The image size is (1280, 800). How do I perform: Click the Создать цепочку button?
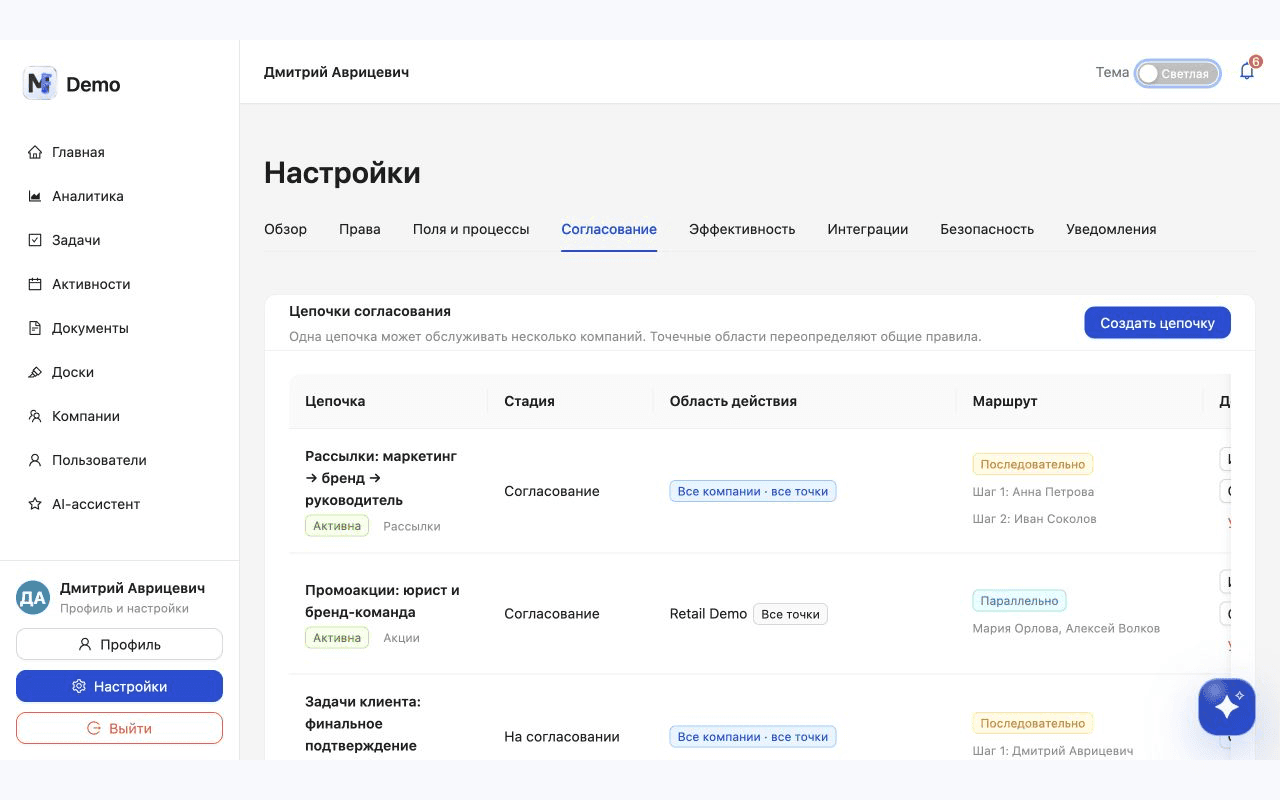pyautogui.click(x=1157, y=323)
